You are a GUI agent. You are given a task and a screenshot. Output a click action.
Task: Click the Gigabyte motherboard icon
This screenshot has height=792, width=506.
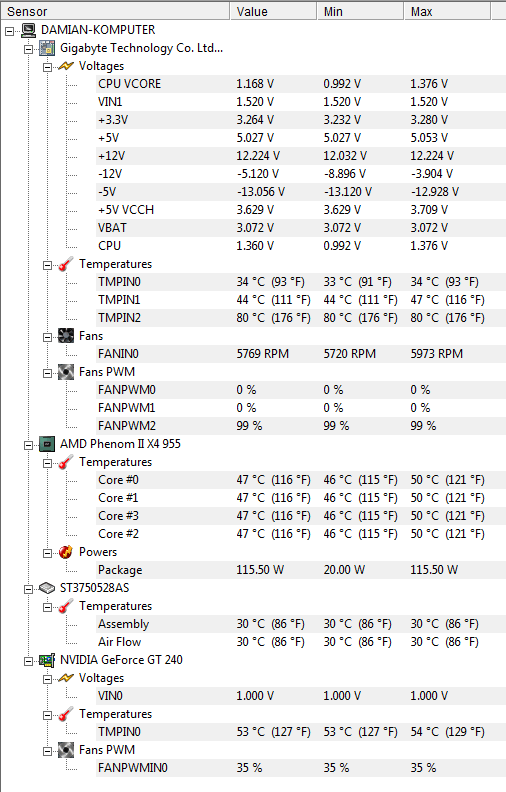(47, 48)
